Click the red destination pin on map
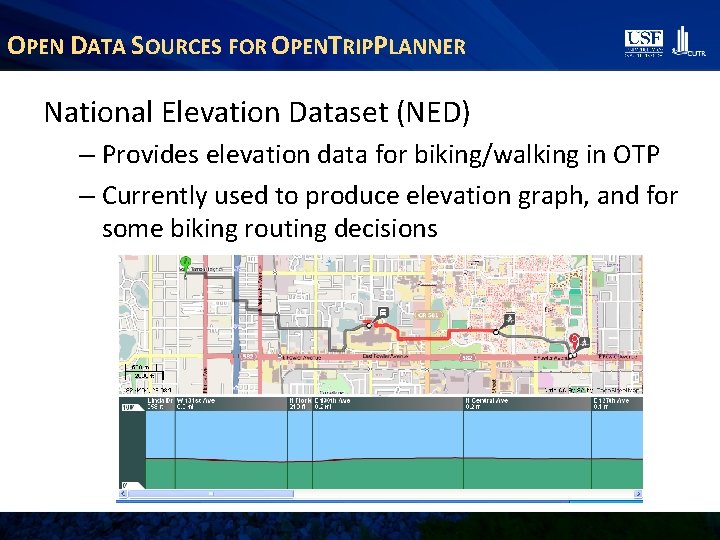The height and width of the screenshot is (540, 720). coord(574,343)
